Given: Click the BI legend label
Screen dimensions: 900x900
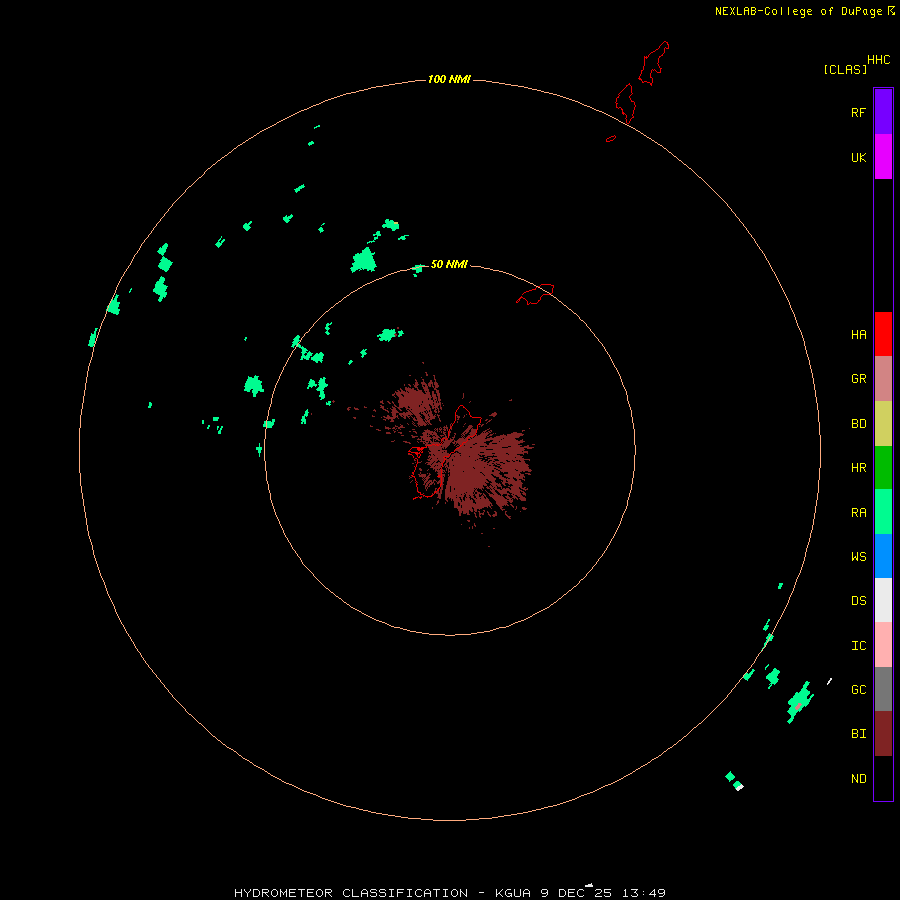Looking at the screenshot, I should coord(858,734).
